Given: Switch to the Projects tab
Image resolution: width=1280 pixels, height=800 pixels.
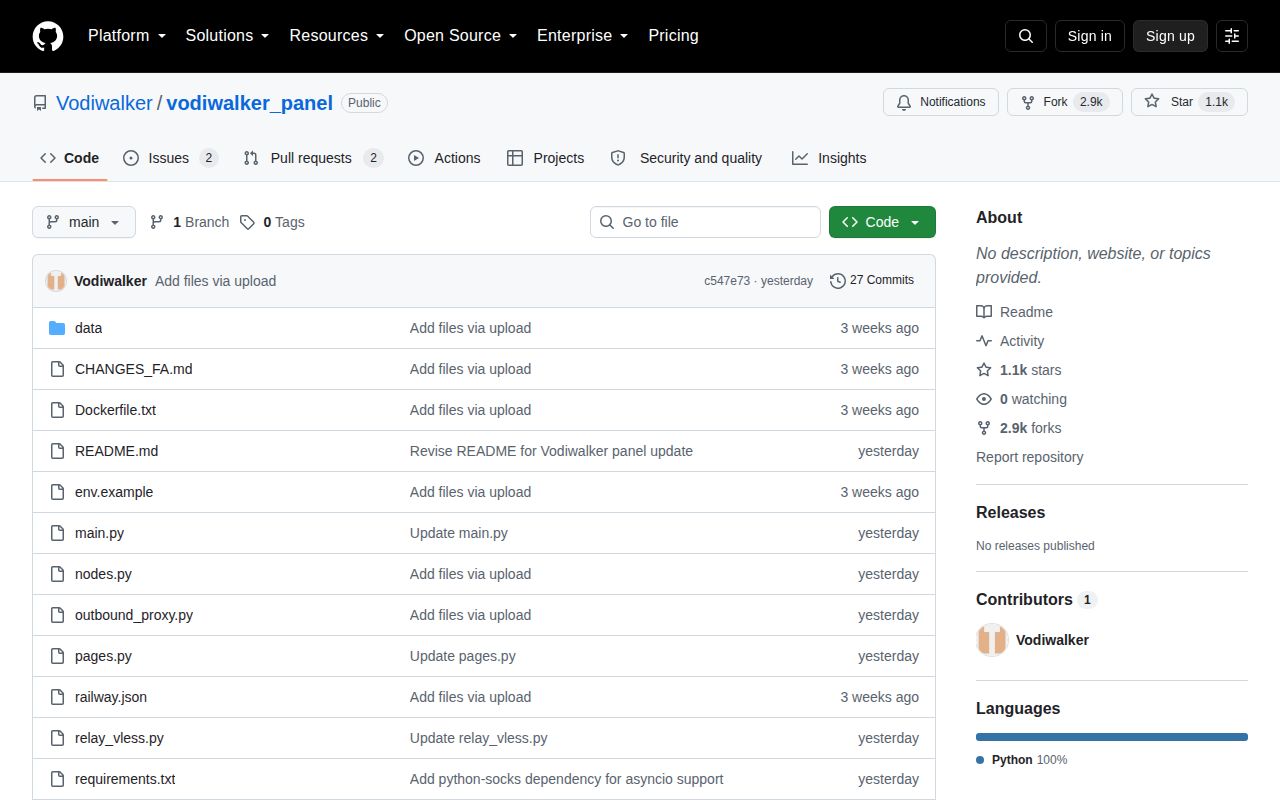Looking at the screenshot, I should point(545,158).
